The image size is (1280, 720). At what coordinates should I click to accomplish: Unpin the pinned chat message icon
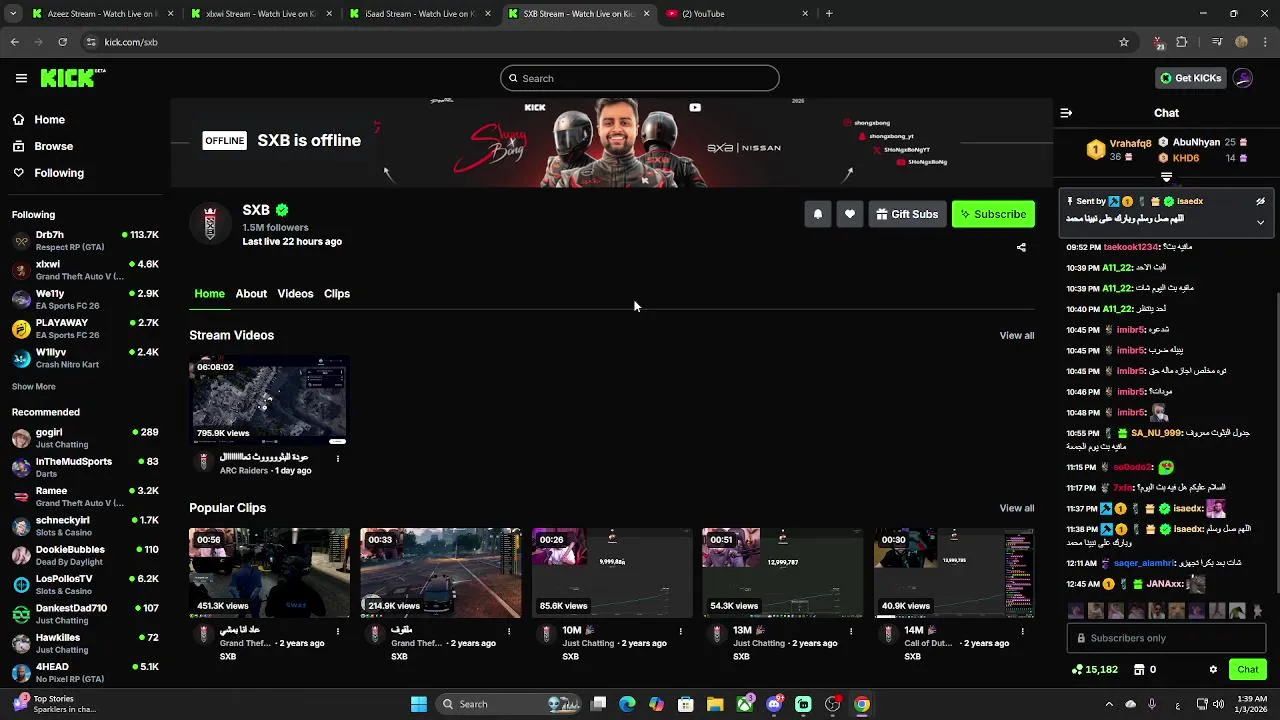pyautogui.click(x=1260, y=201)
